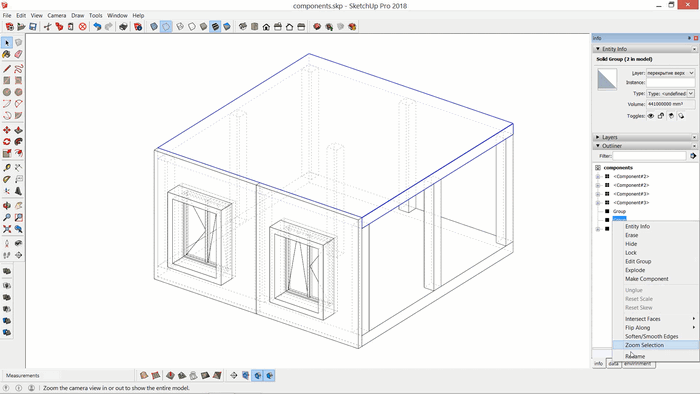The height and width of the screenshot is (394, 700).
Task: Pick the Eraser tool in left toolbar
Action: point(18,54)
